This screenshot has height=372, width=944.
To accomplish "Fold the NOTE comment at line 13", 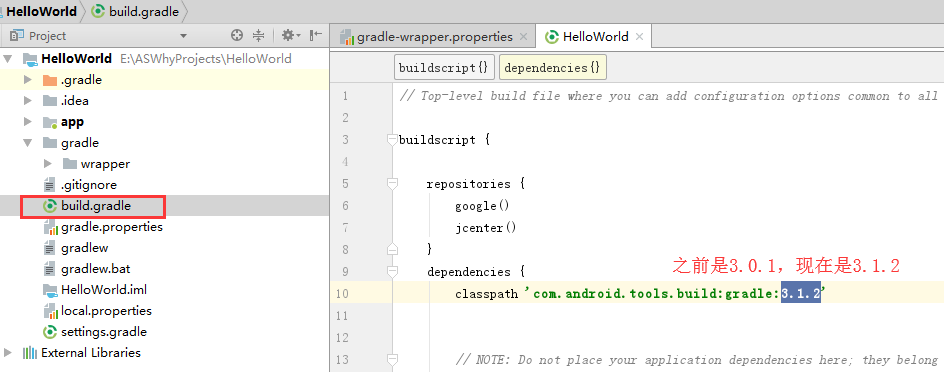I will tap(393, 360).
